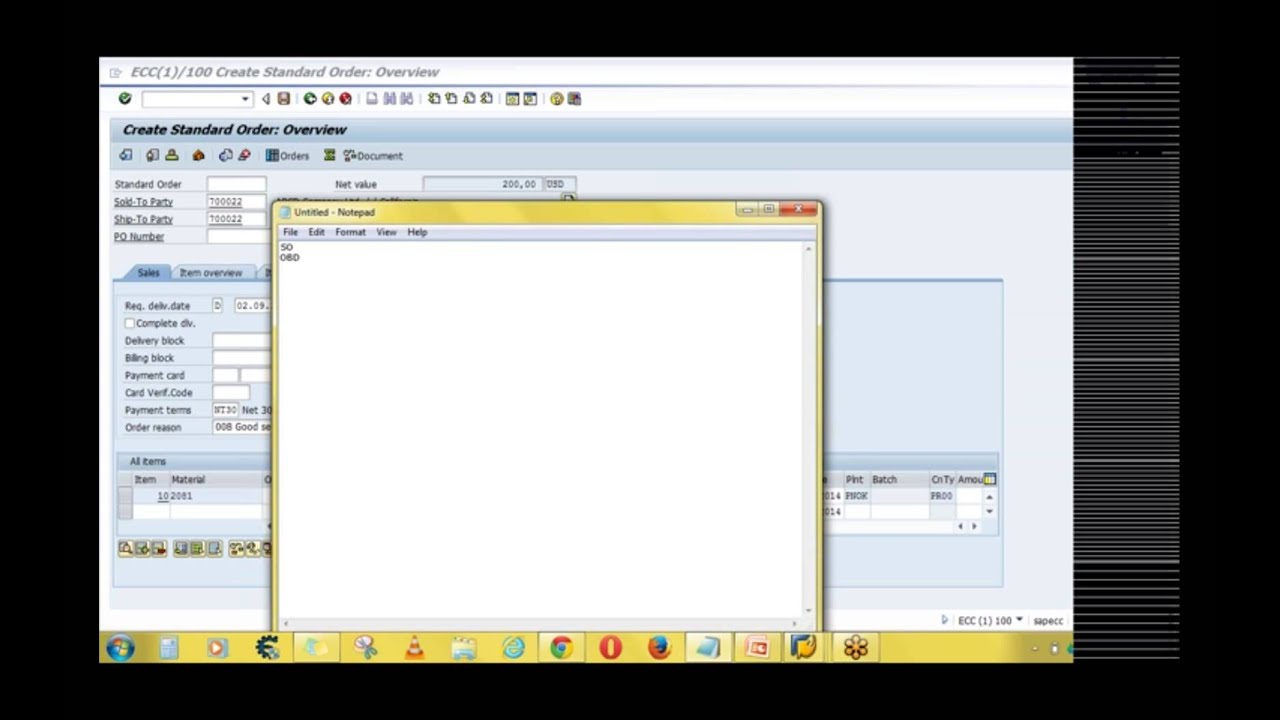Screen dimensions: 1280x720
Task: Open Google Chrome from the taskbar
Action: click(x=561, y=648)
